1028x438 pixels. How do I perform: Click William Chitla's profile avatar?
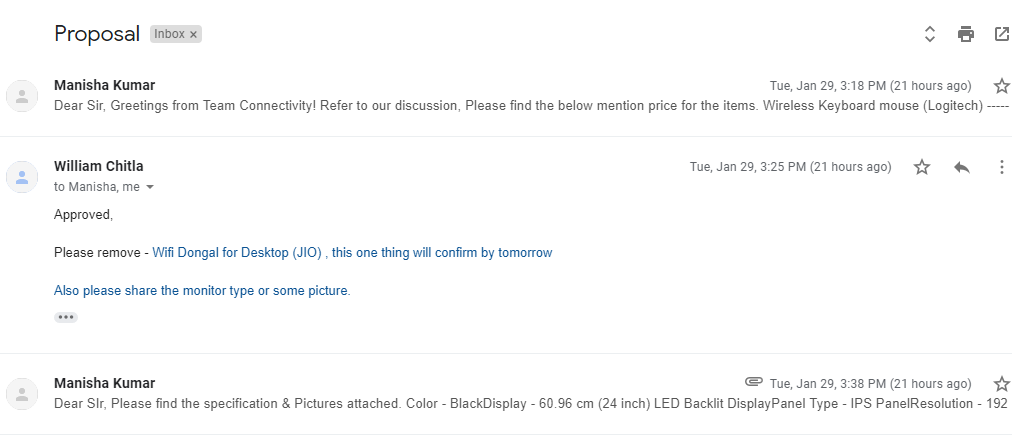[x=21, y=177]
